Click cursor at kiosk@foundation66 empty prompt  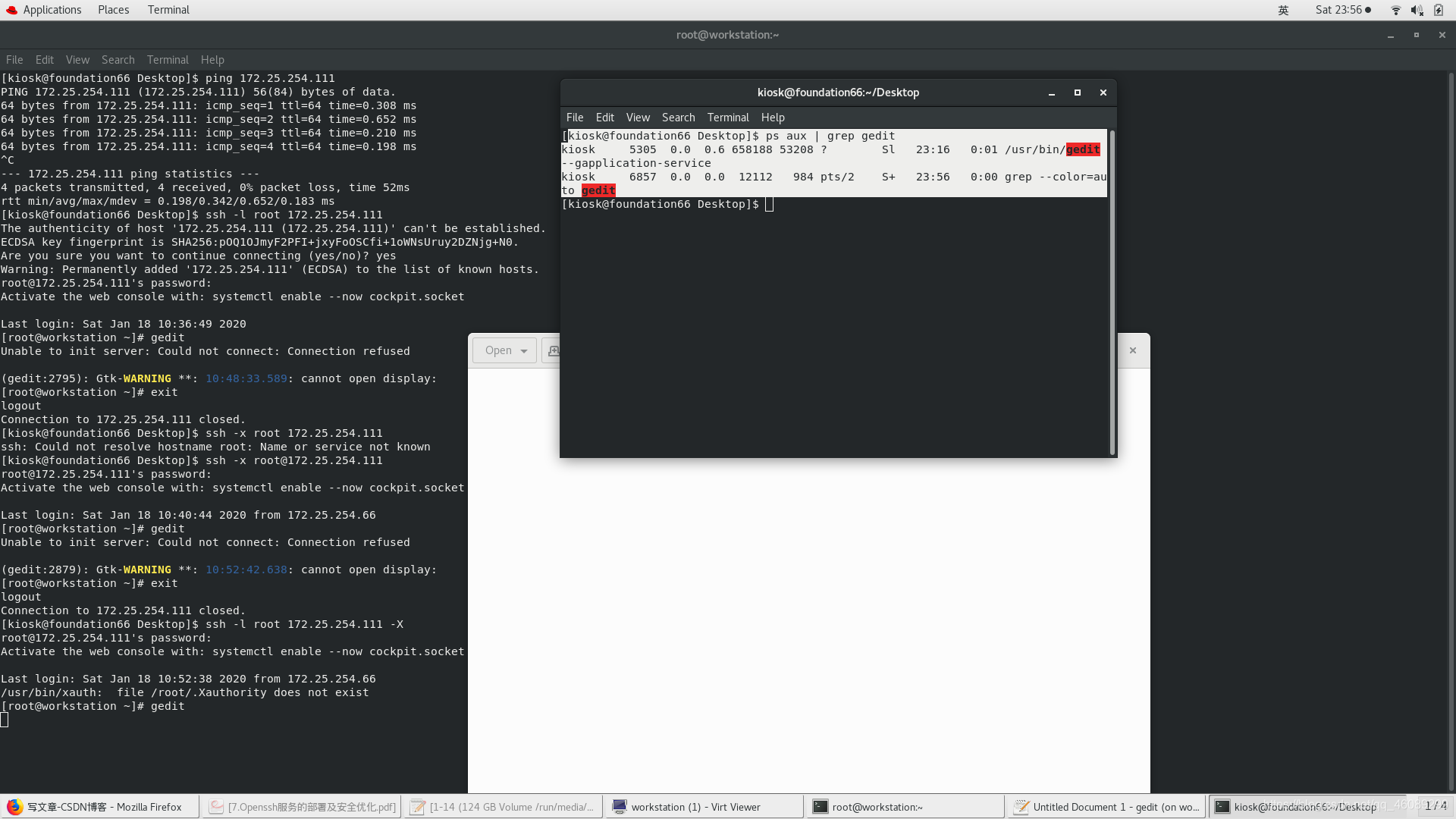769,204
